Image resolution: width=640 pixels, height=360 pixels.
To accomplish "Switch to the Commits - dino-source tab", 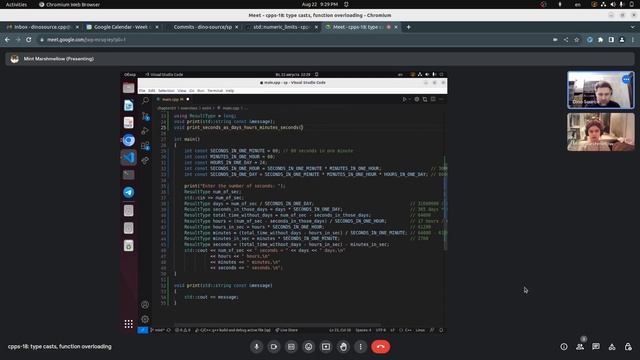I will [202, 27].
